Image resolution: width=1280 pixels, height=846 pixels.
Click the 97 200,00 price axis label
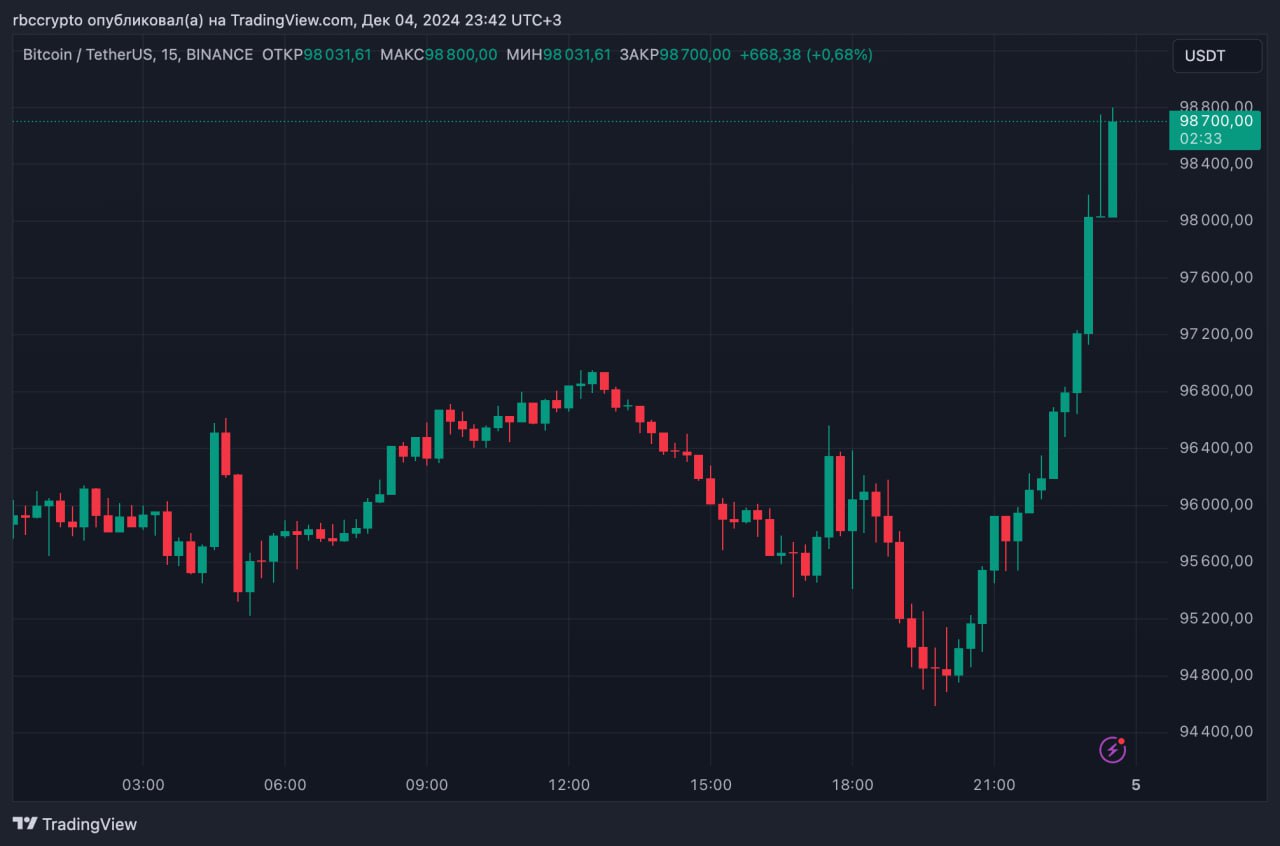(1215, 333)
